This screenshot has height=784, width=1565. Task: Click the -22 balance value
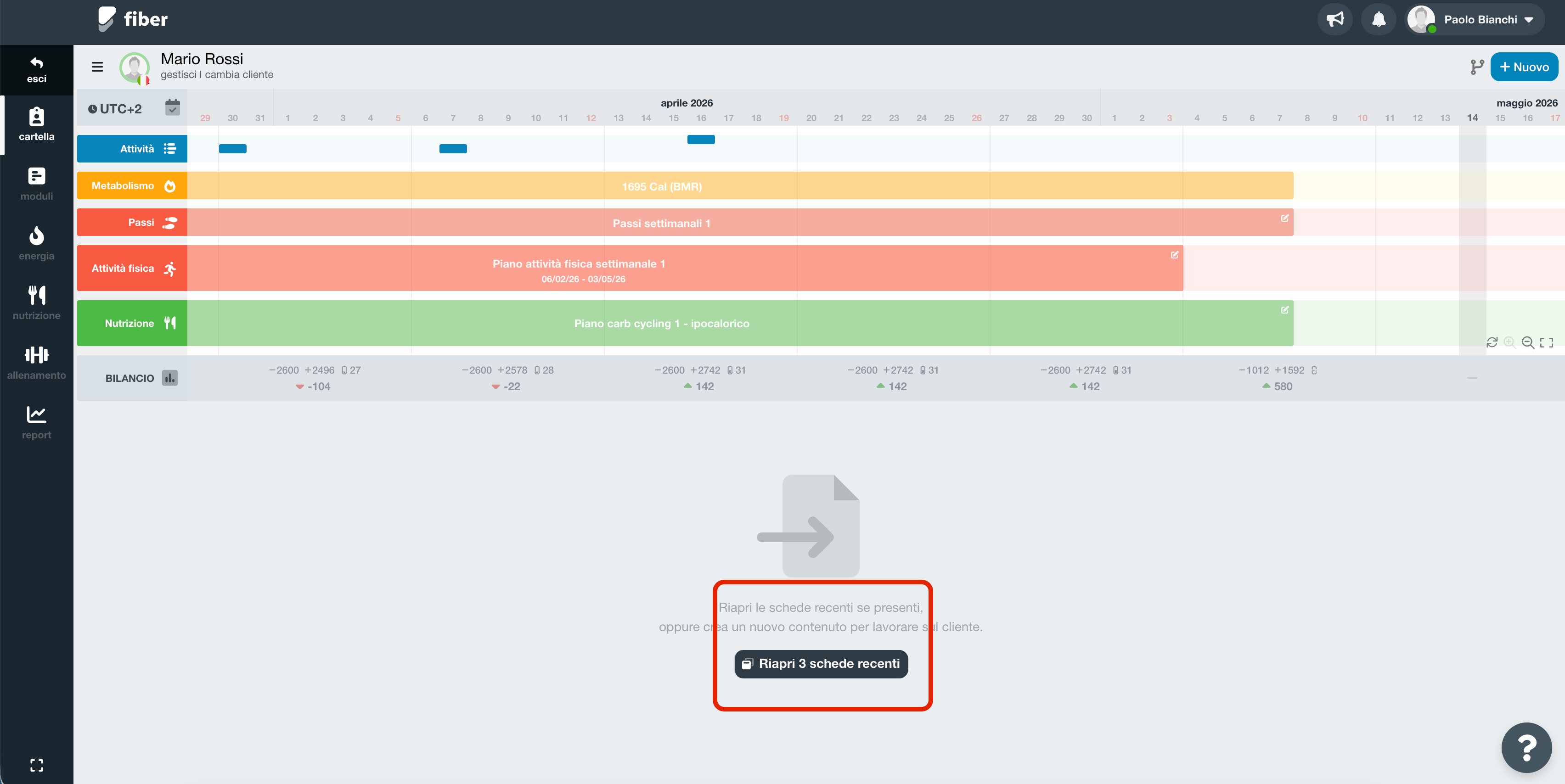pyautogui.click(x=512, y=386)
